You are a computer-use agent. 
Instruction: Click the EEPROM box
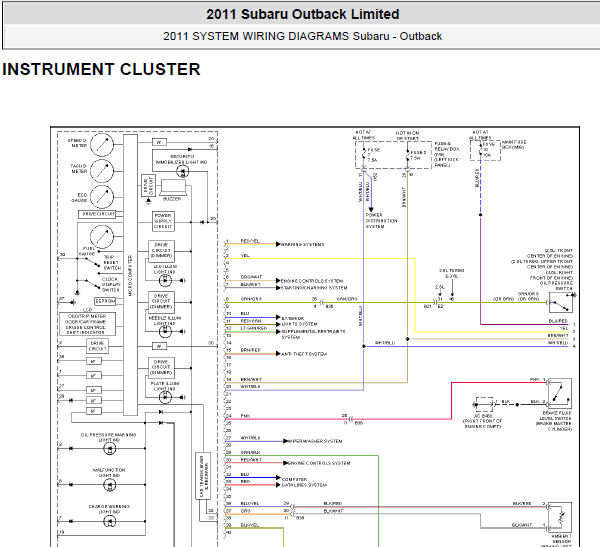[105, 301]
